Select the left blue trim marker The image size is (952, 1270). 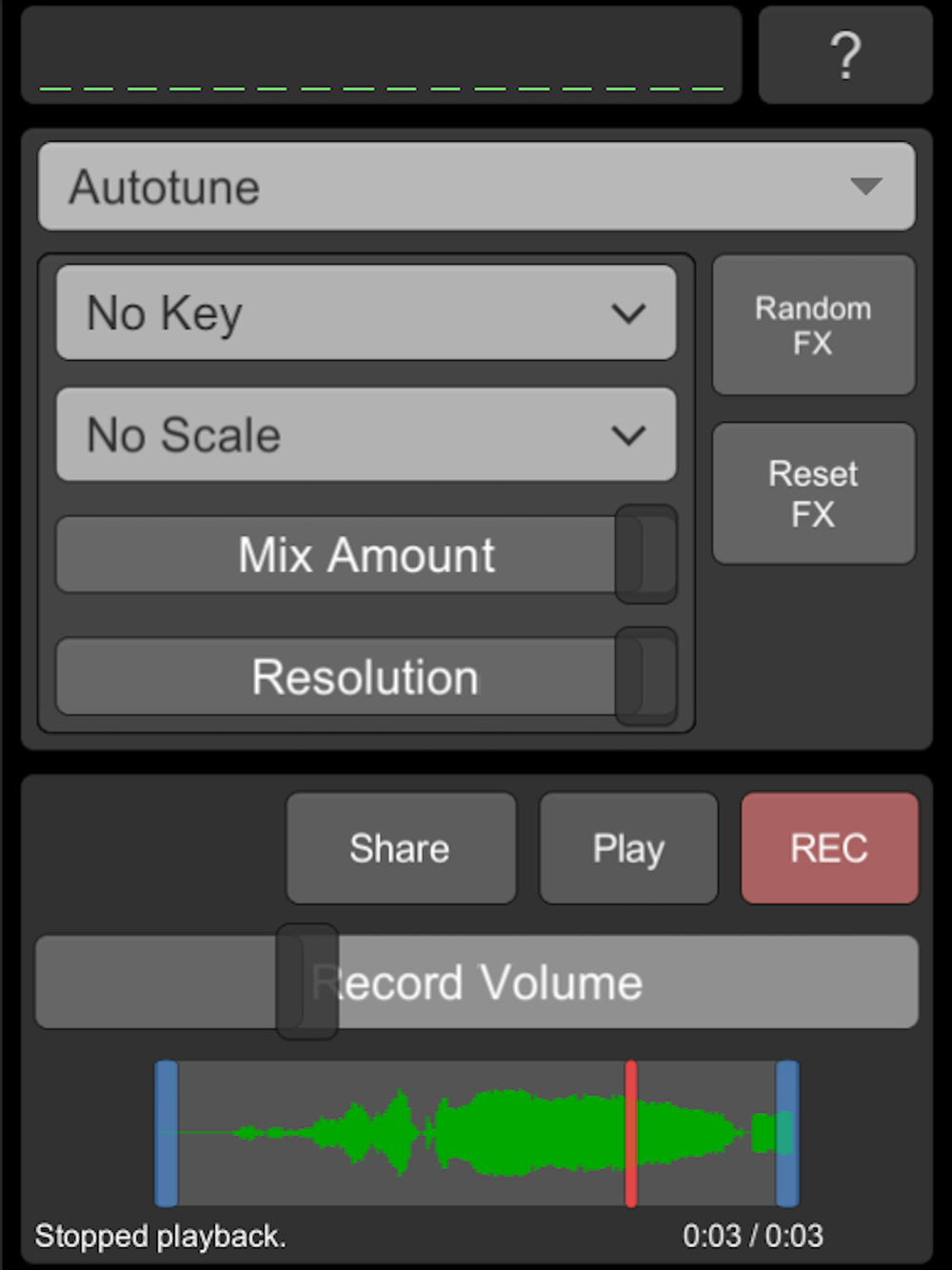[167, 1133]
